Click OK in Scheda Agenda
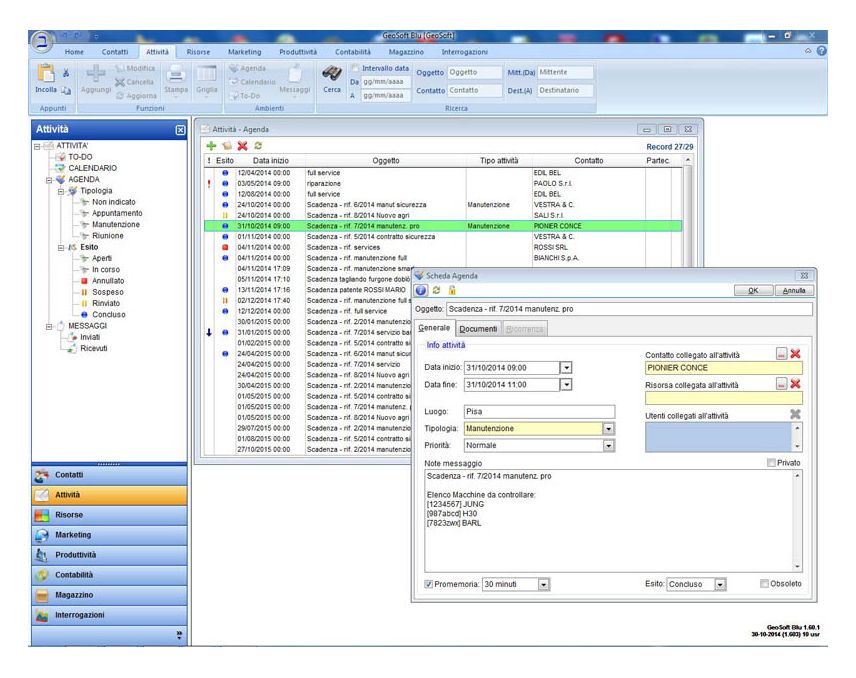The width and height of the screenshot is (856, 678). (753, 290)
